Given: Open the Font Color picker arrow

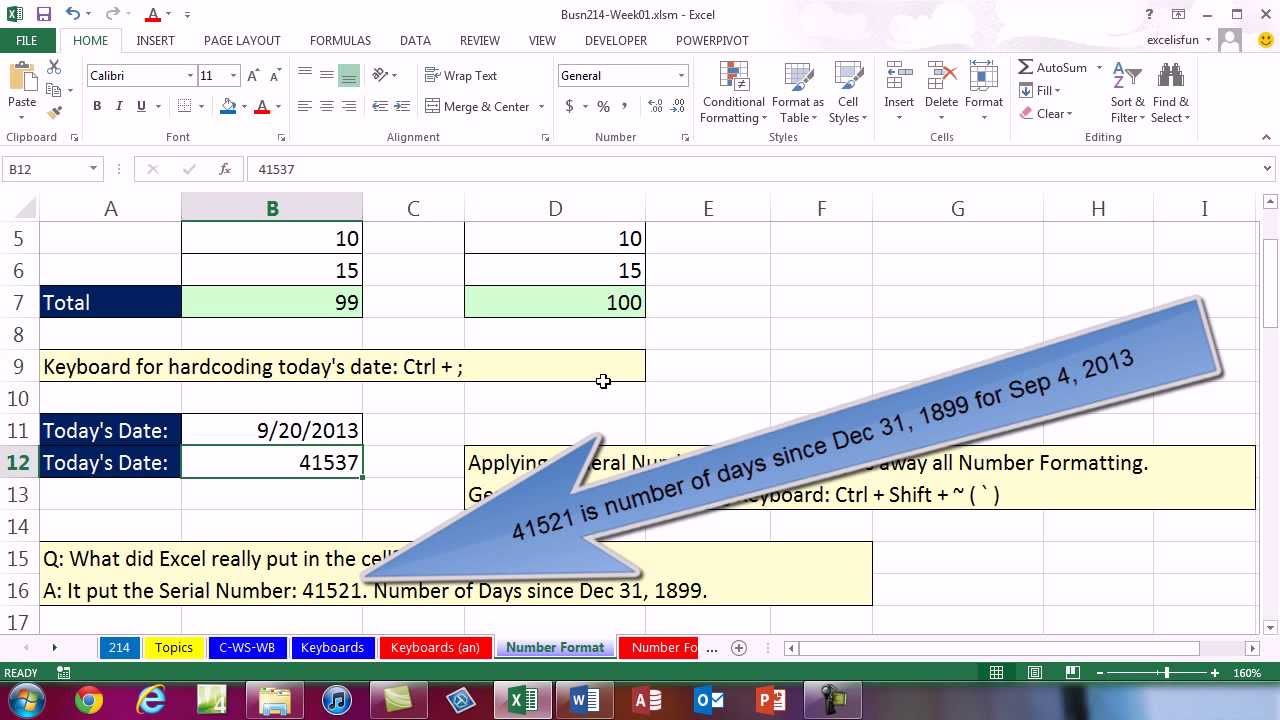Looking at the screenshot, I should click(277, 106).
